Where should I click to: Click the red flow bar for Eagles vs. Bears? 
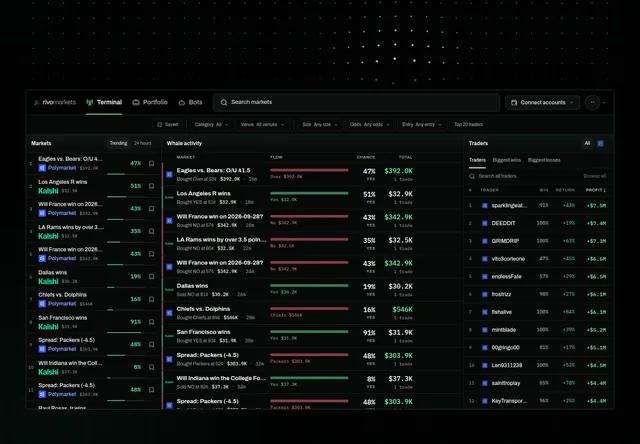309,170
